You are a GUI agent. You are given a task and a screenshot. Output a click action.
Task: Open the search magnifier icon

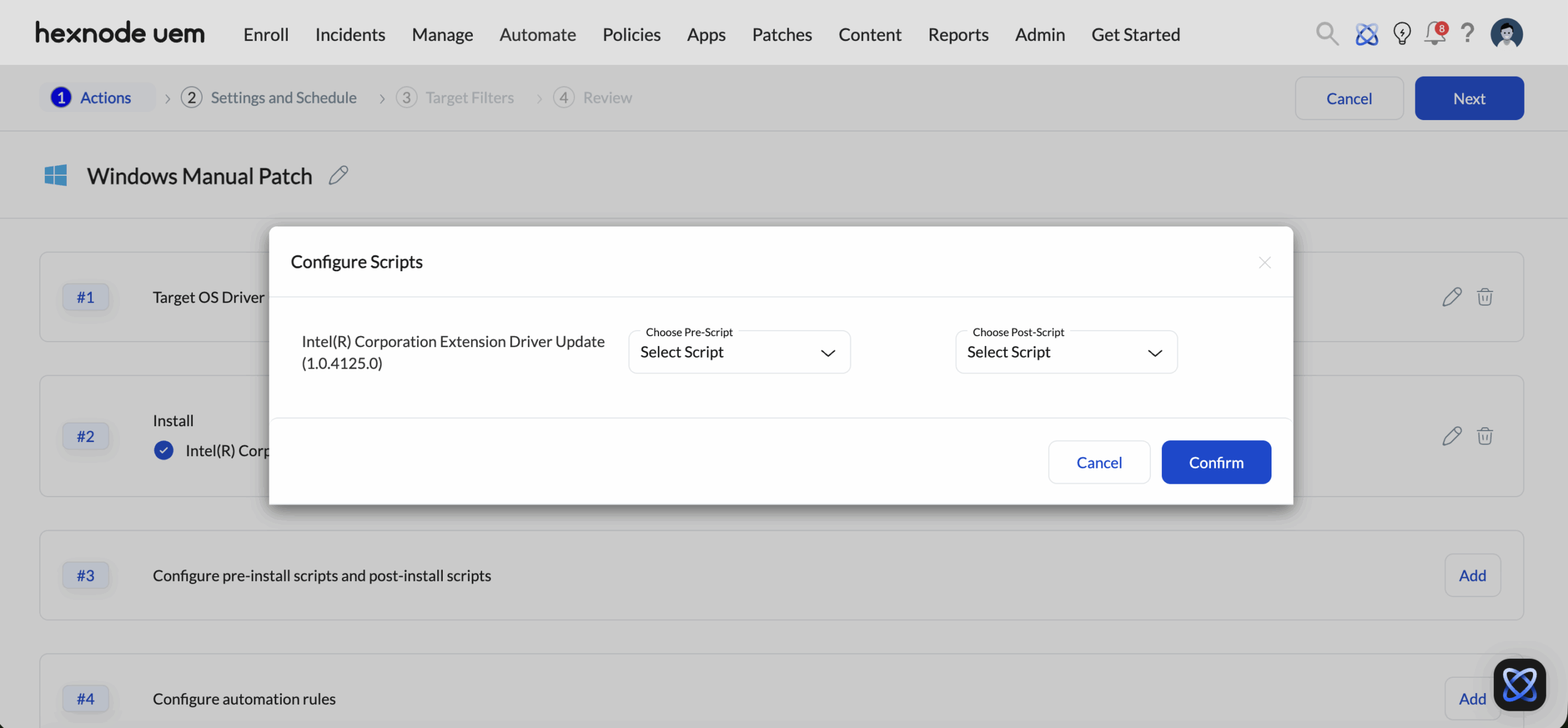click(x=1327, y=34)
